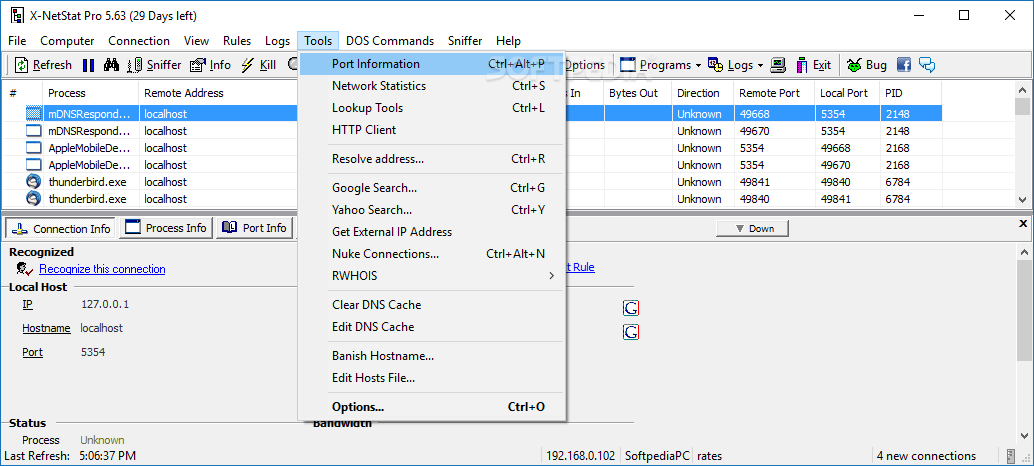Click the 4 new connections status text

(x=926, y=455)
